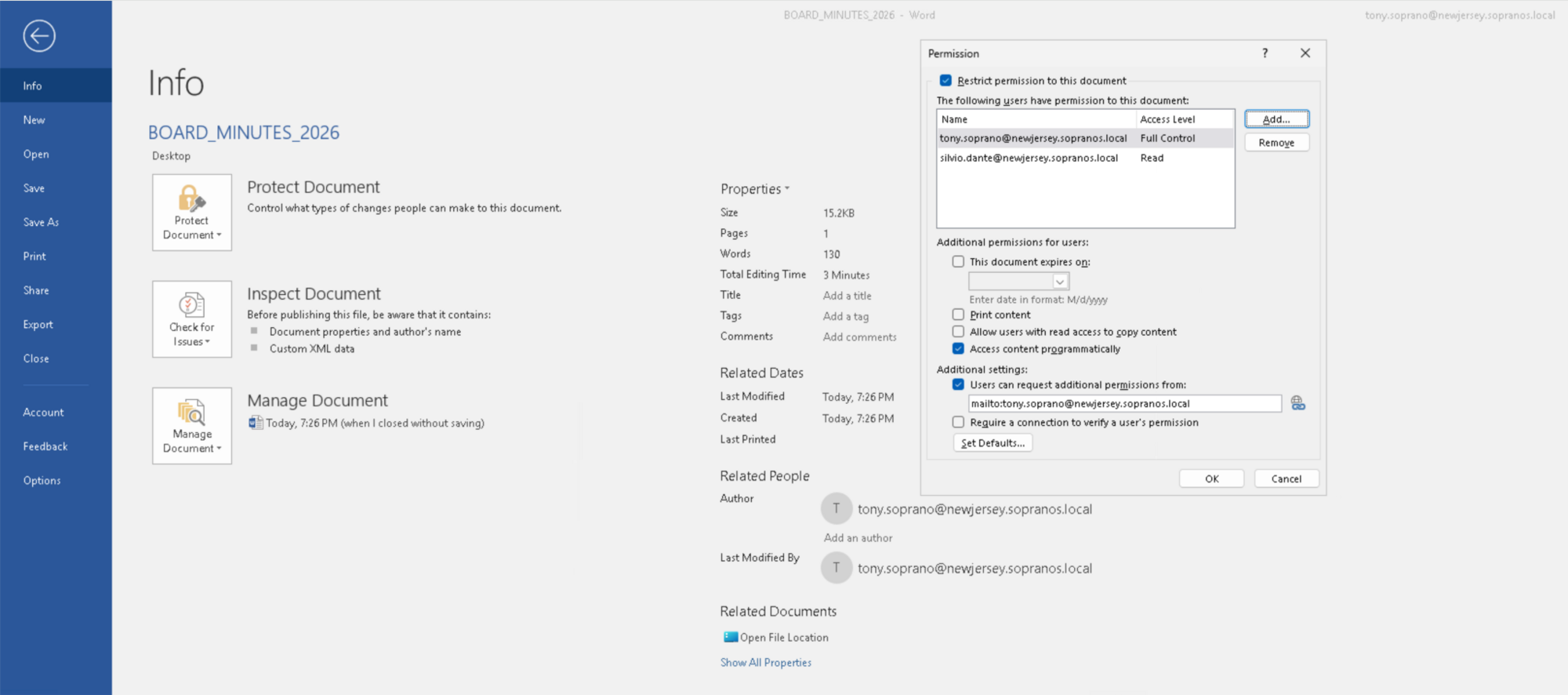Click the mailto permission request input field
Image resolution: width=1568 pixels, height=695 pixels.
tap(1125, 403)
